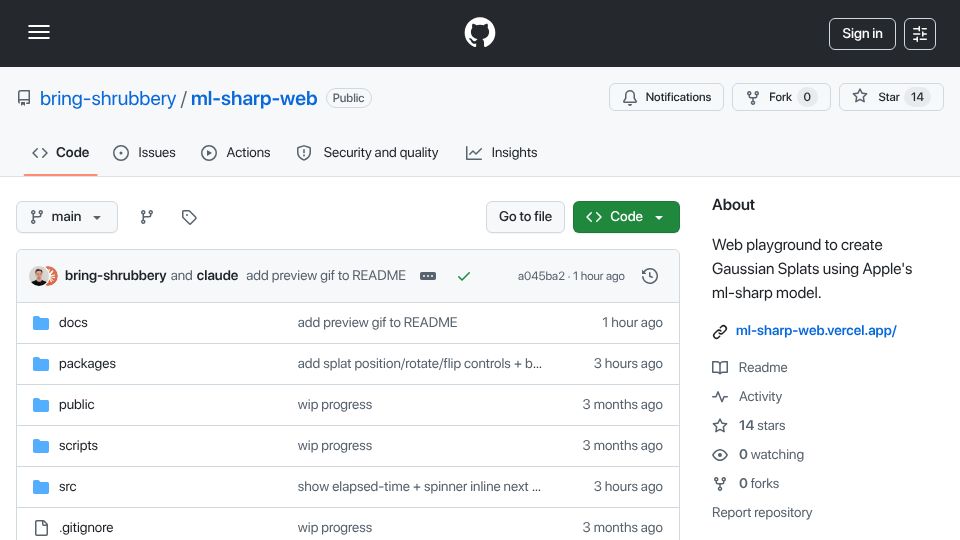This screenshot has height=540, width=960.
Task: Expand the green Code dropdown
Action: point(626,217)
